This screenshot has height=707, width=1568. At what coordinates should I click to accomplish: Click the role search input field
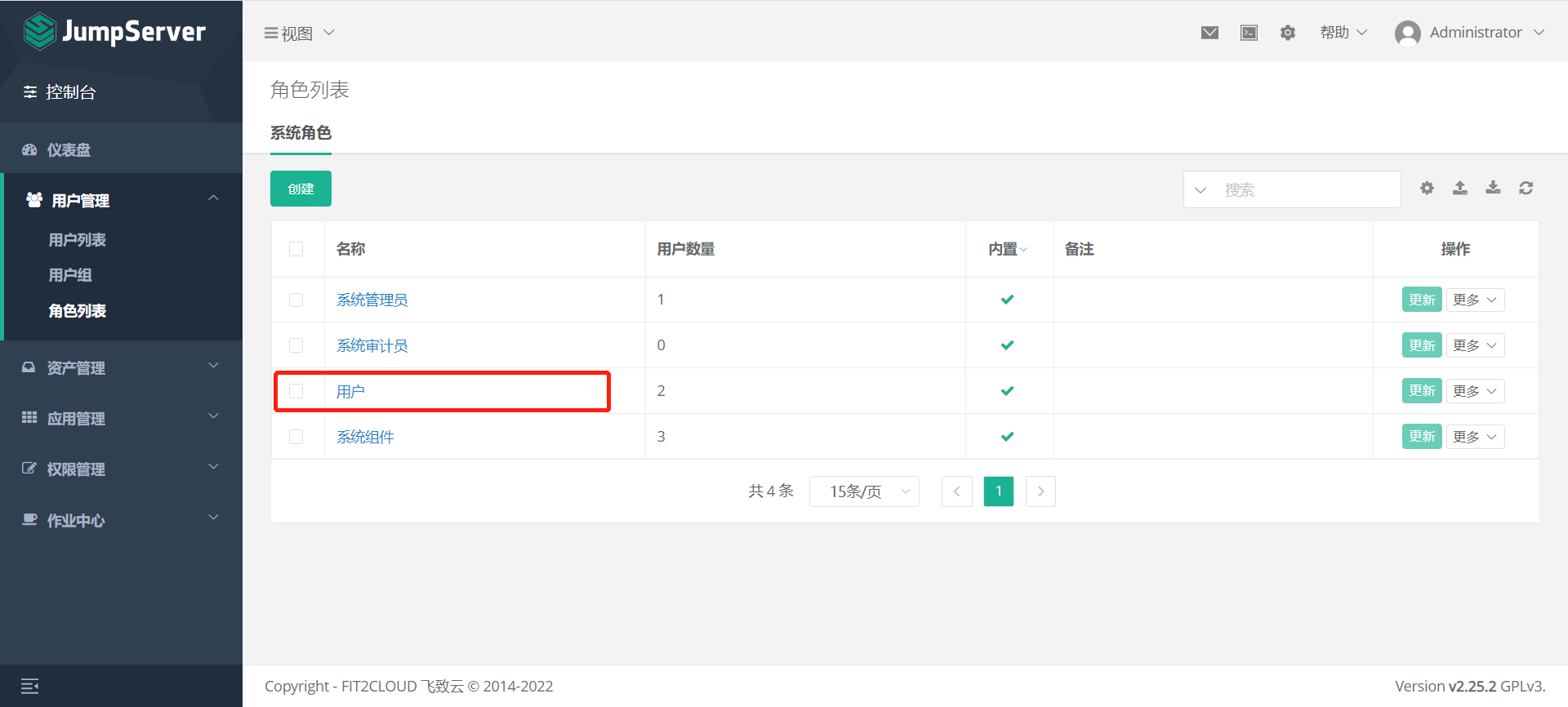pyautogui.click(x=1307, y=189)
